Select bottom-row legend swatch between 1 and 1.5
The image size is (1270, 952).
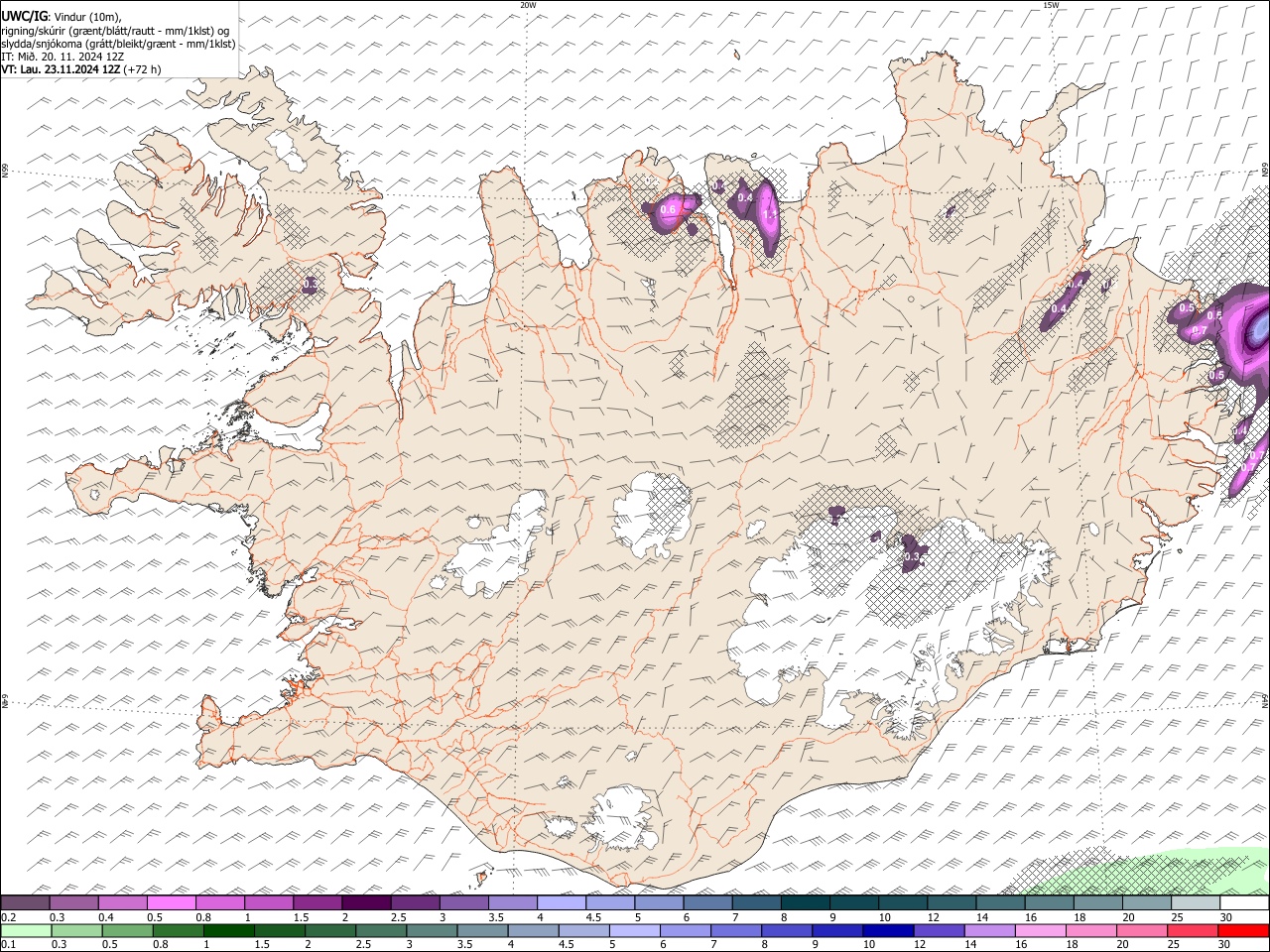click(228, 930)
